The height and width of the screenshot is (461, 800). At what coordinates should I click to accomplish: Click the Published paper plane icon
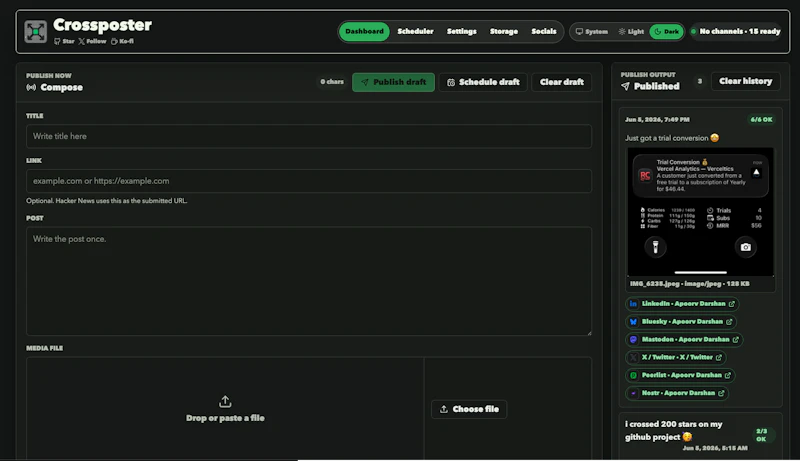coord(626,87)
